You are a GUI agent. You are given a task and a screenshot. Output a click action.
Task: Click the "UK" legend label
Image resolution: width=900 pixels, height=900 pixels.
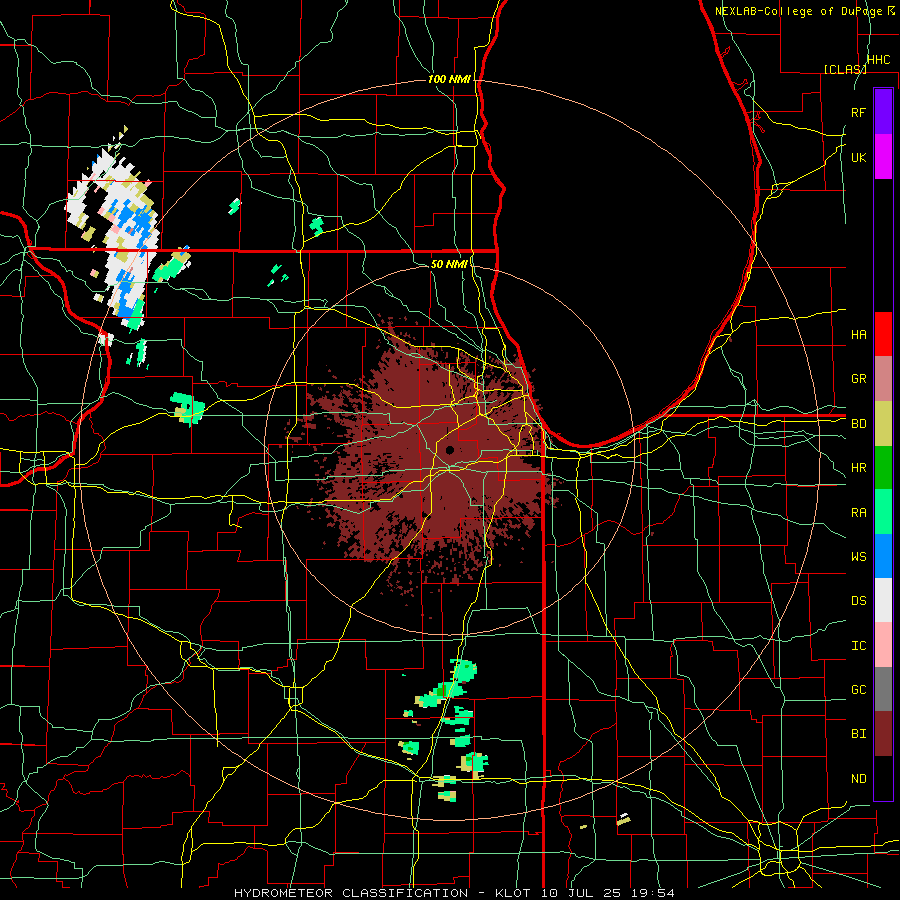click(x=858, y=157)
